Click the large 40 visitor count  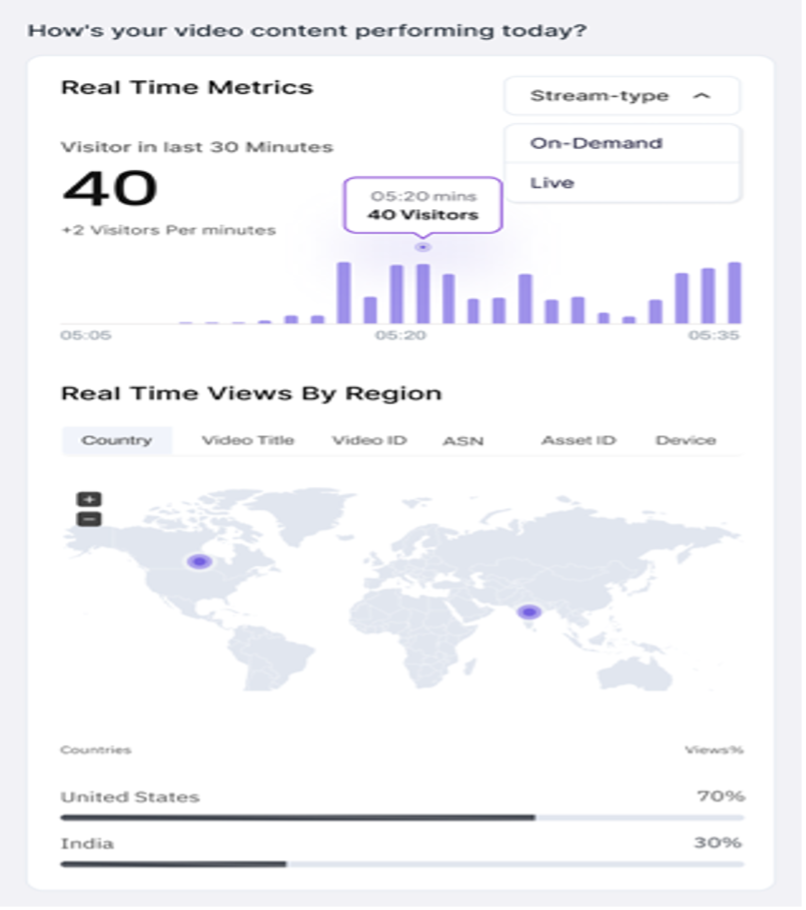coord(110,188)
